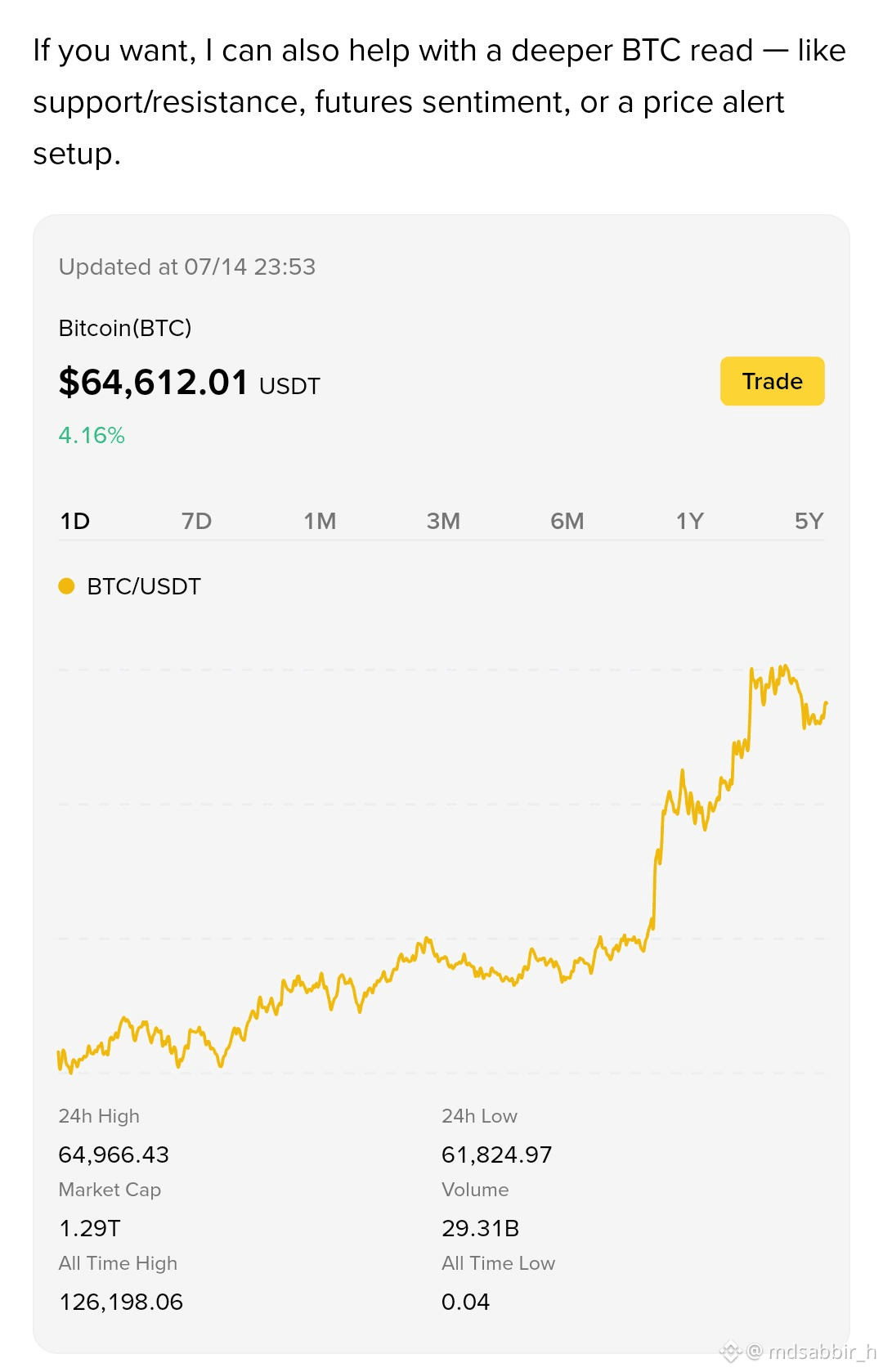The height and width of the screenshot is (1372, 883).
Task: Click the Binance watermark logo icon
Action: [x=730, y=1352]
